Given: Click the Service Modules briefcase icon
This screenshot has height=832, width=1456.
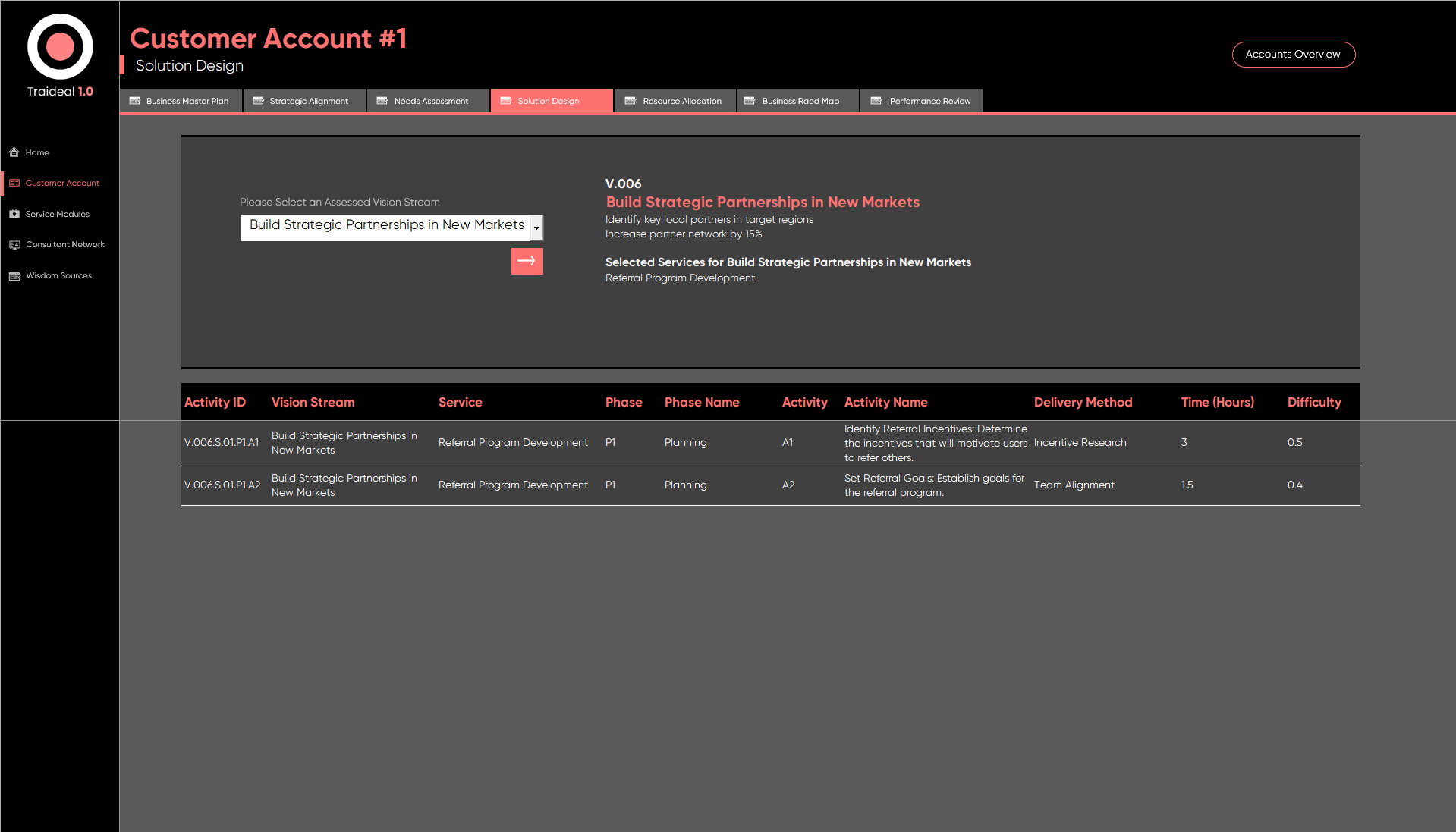Looking at the screenshot, I should [x=14, y=214].
